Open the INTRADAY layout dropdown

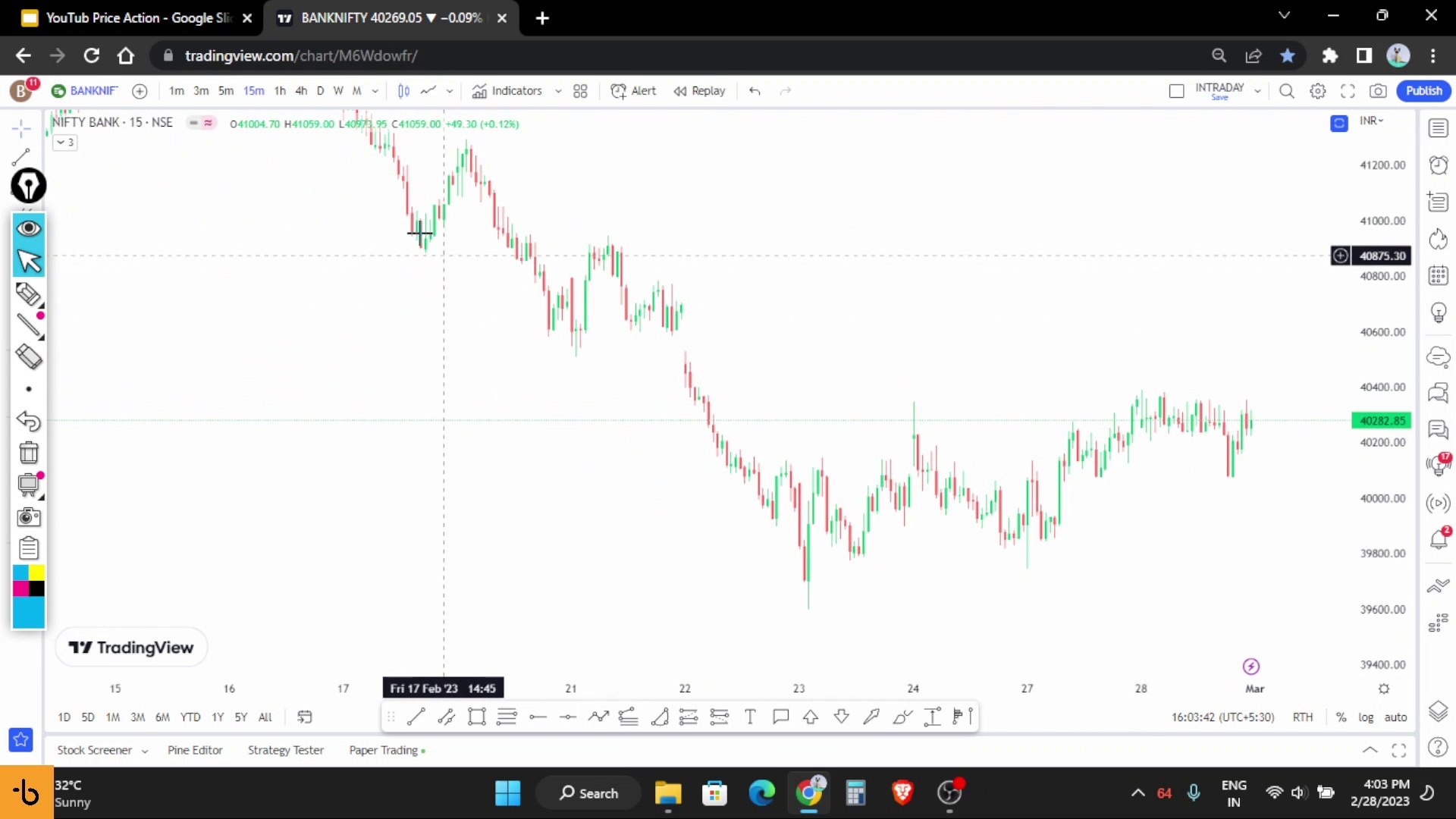pyautogui.click(x=1257, y=89)
